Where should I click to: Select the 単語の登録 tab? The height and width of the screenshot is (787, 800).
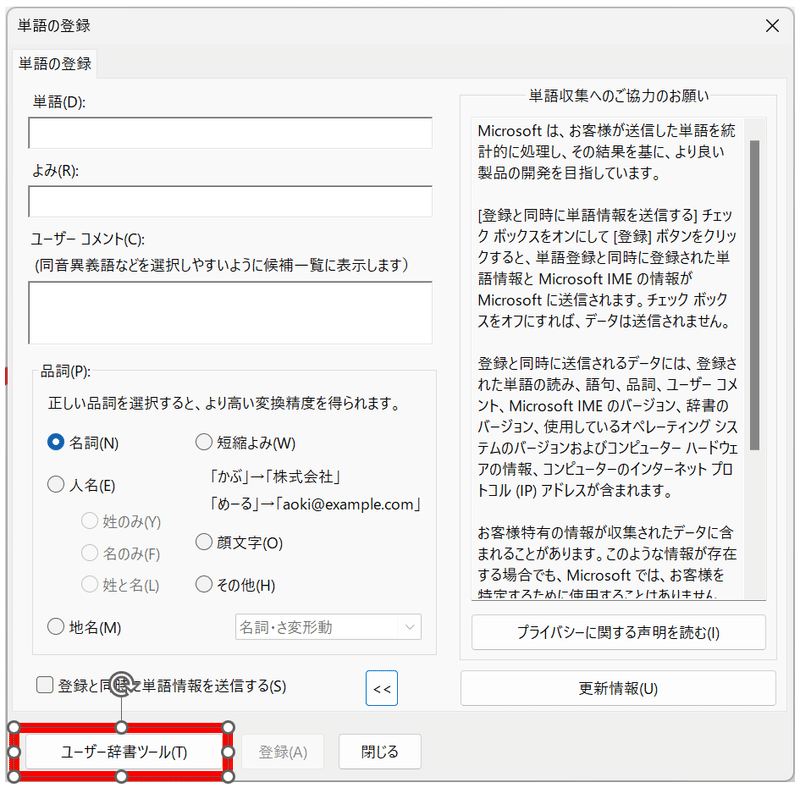(55, 64)
